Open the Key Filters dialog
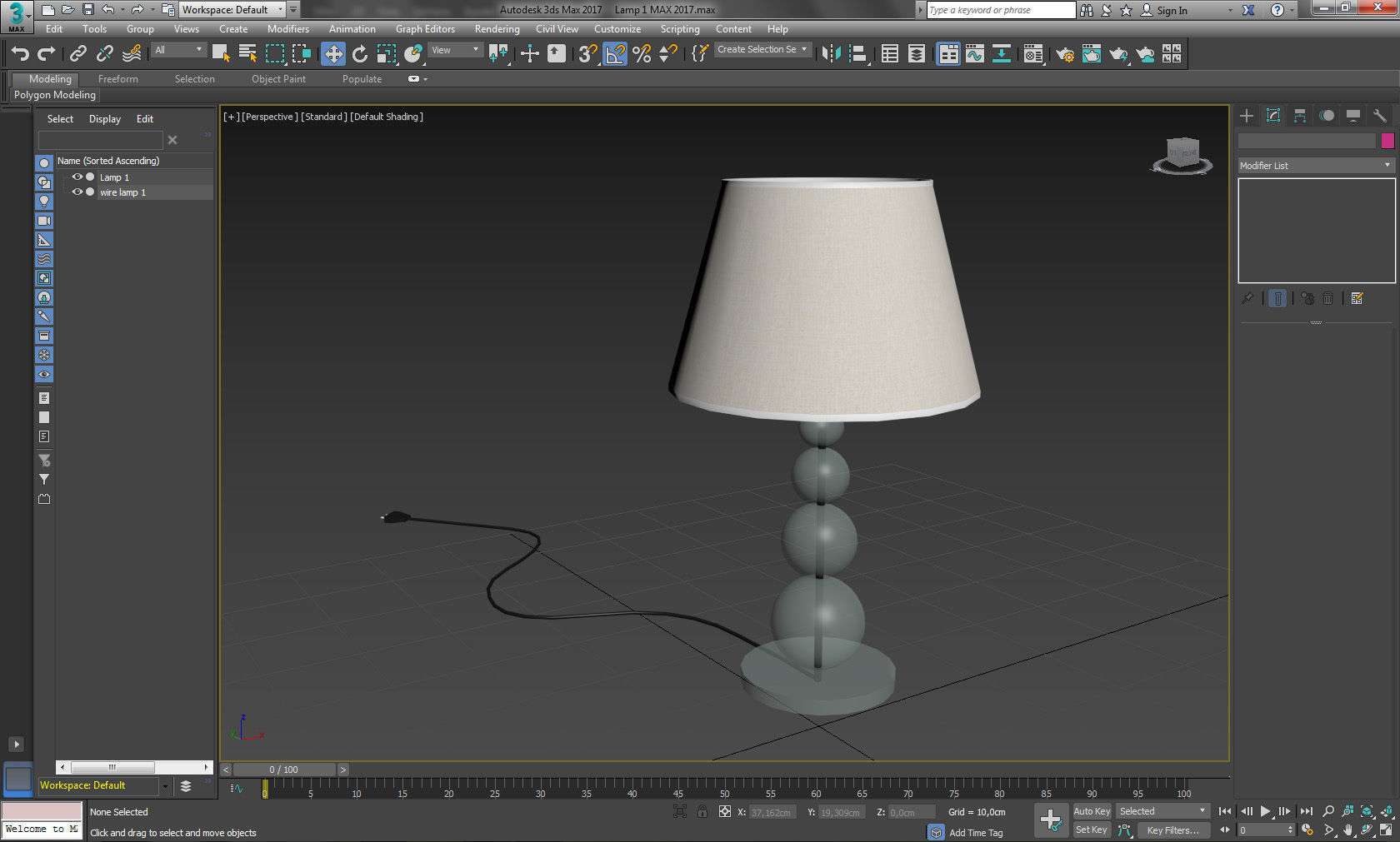This screenshot has height=842, width=1400. pyautogui.click(x=1172, y=830)
